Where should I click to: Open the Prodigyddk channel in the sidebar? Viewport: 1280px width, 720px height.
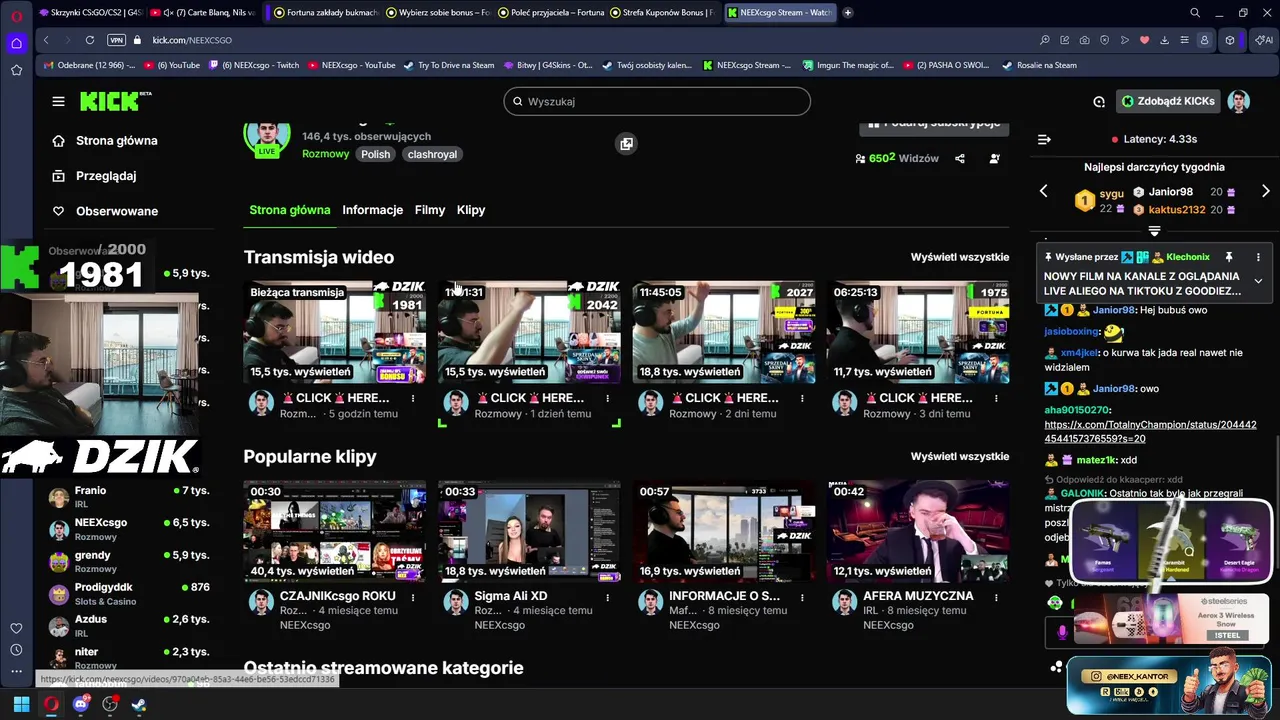click(x=128, y=594)
